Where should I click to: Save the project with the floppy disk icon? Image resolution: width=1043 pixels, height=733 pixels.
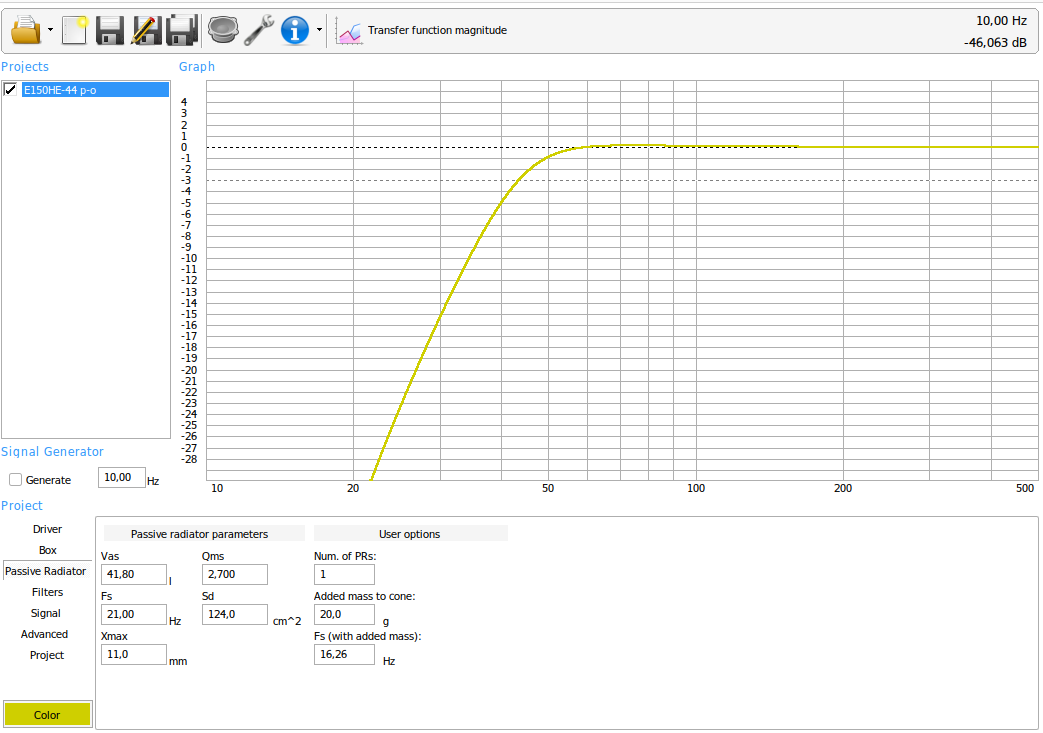pyautogui.click(x=110, y=30)
